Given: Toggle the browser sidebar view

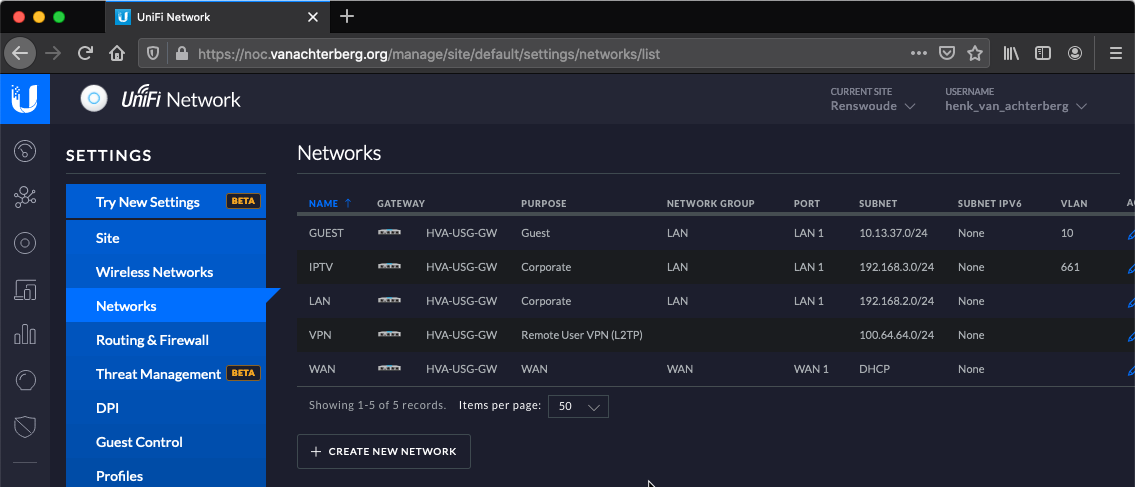Looking at the screenshot, I should (x=1042, y=53).
